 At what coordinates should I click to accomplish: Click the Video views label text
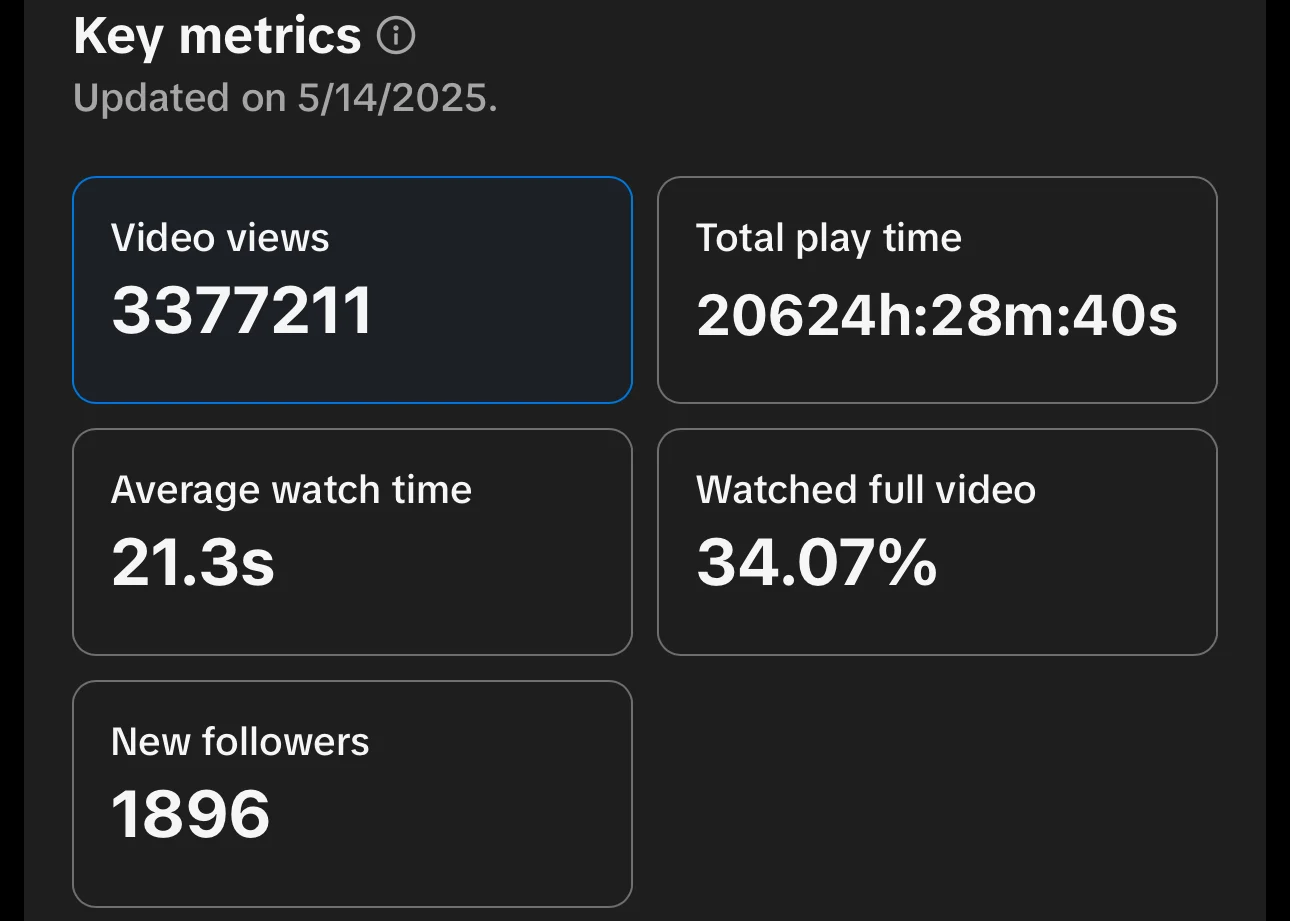220,238
